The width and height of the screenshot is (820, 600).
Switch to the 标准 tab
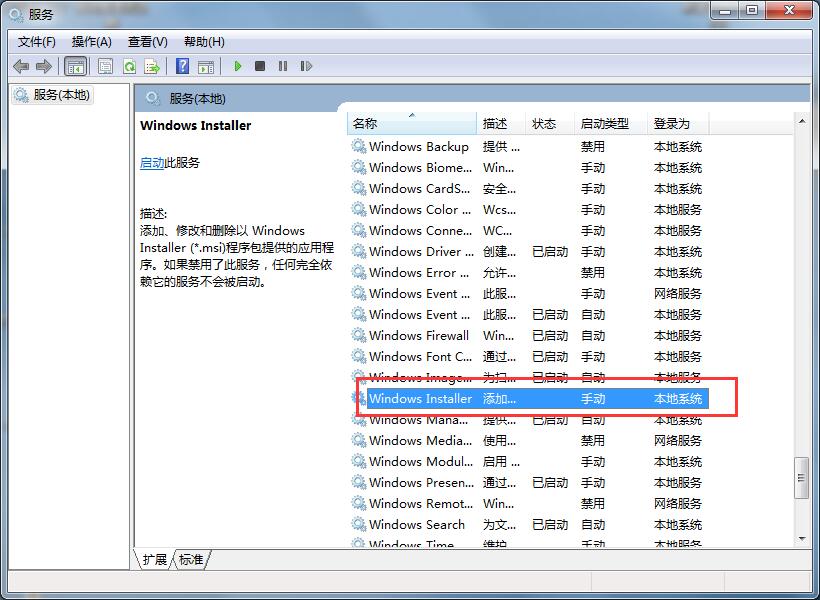pos(189,560)
